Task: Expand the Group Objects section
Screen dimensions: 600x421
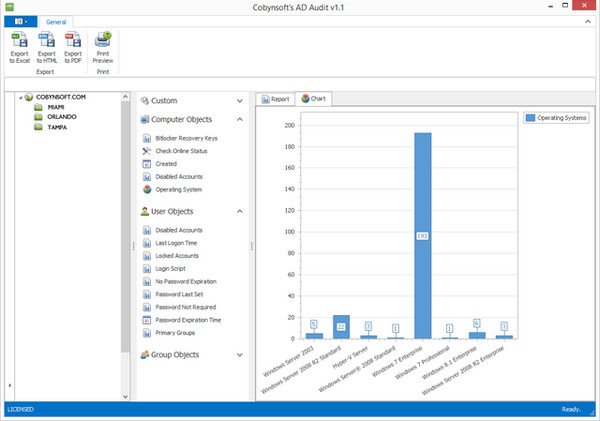Action: [x=240, y=355]
